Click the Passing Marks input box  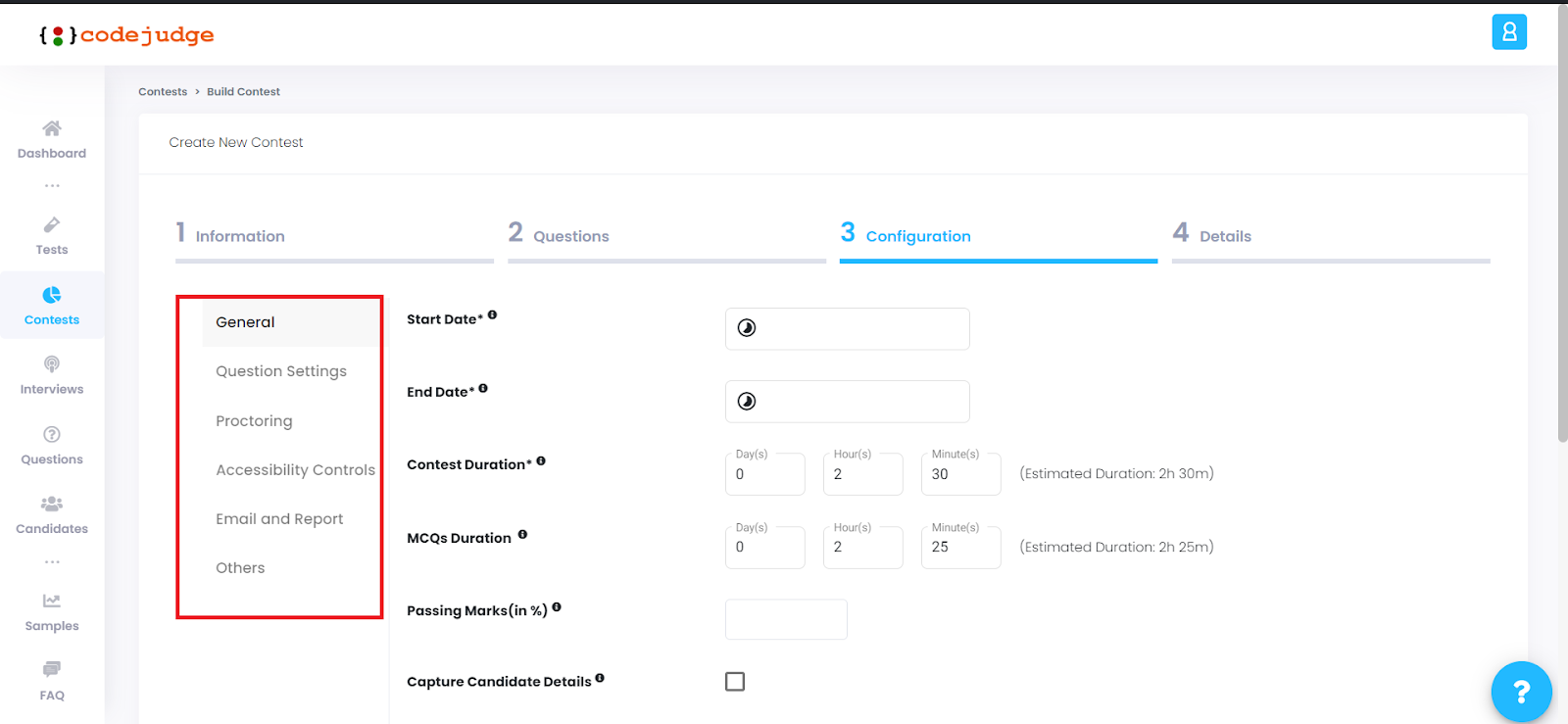[x=786, y=619]
